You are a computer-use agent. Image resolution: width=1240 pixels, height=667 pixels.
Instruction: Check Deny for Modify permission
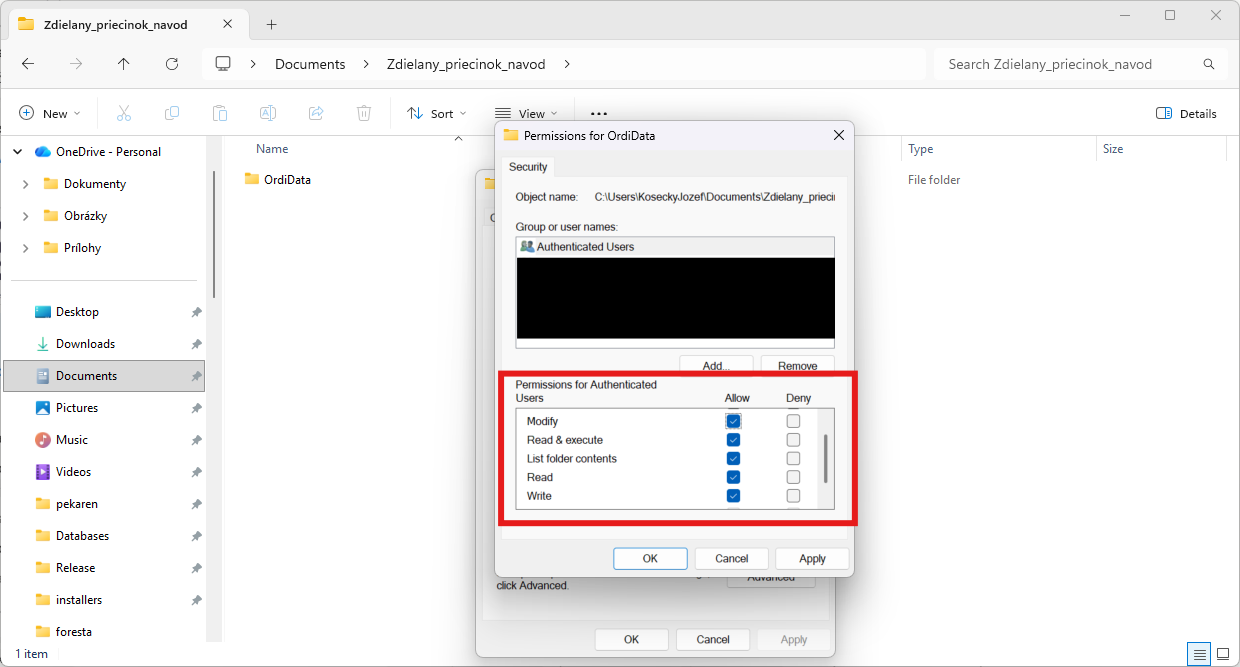793,421
